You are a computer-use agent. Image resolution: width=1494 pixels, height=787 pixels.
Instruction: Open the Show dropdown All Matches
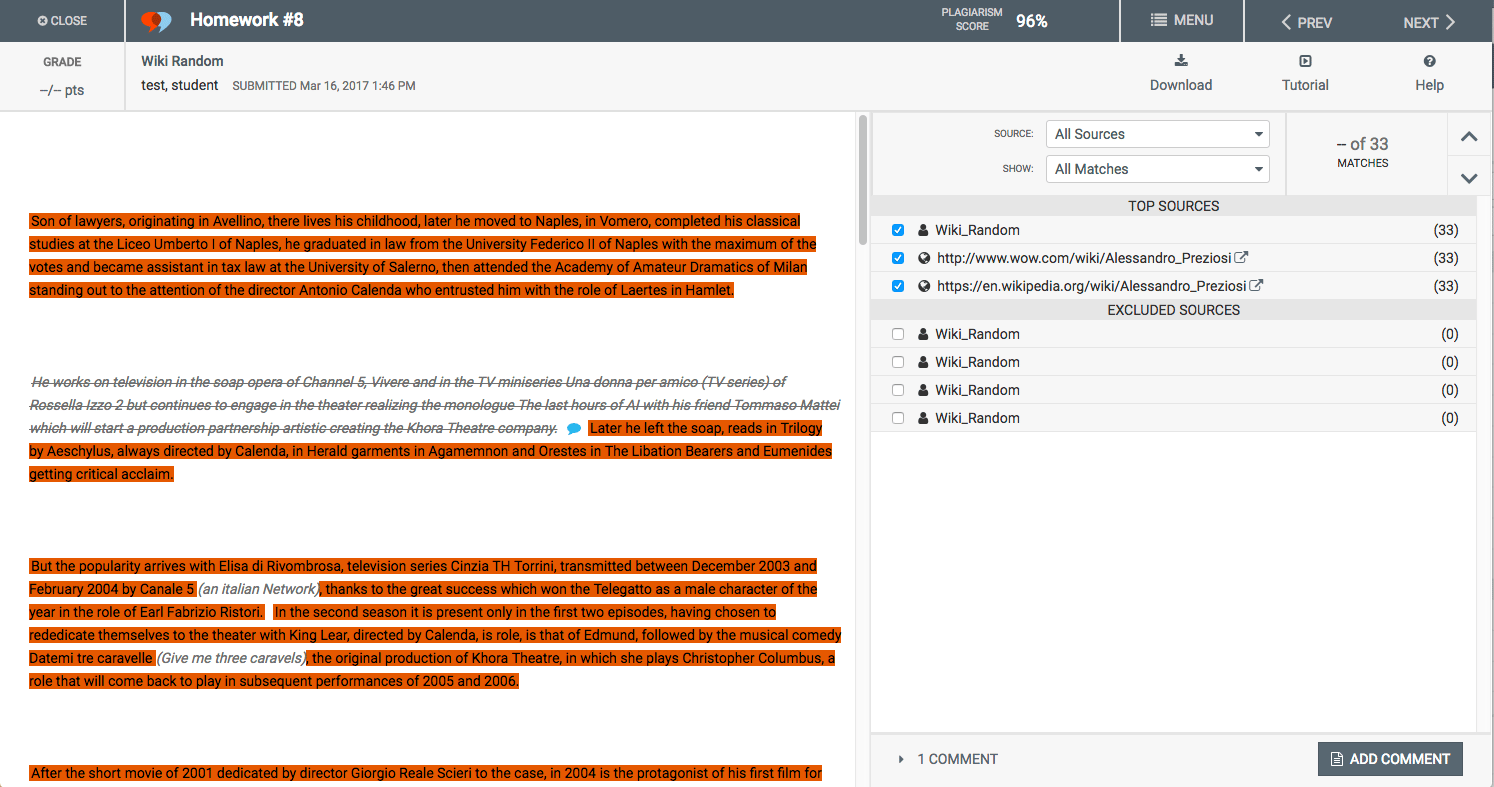[x=1157, y=169]
